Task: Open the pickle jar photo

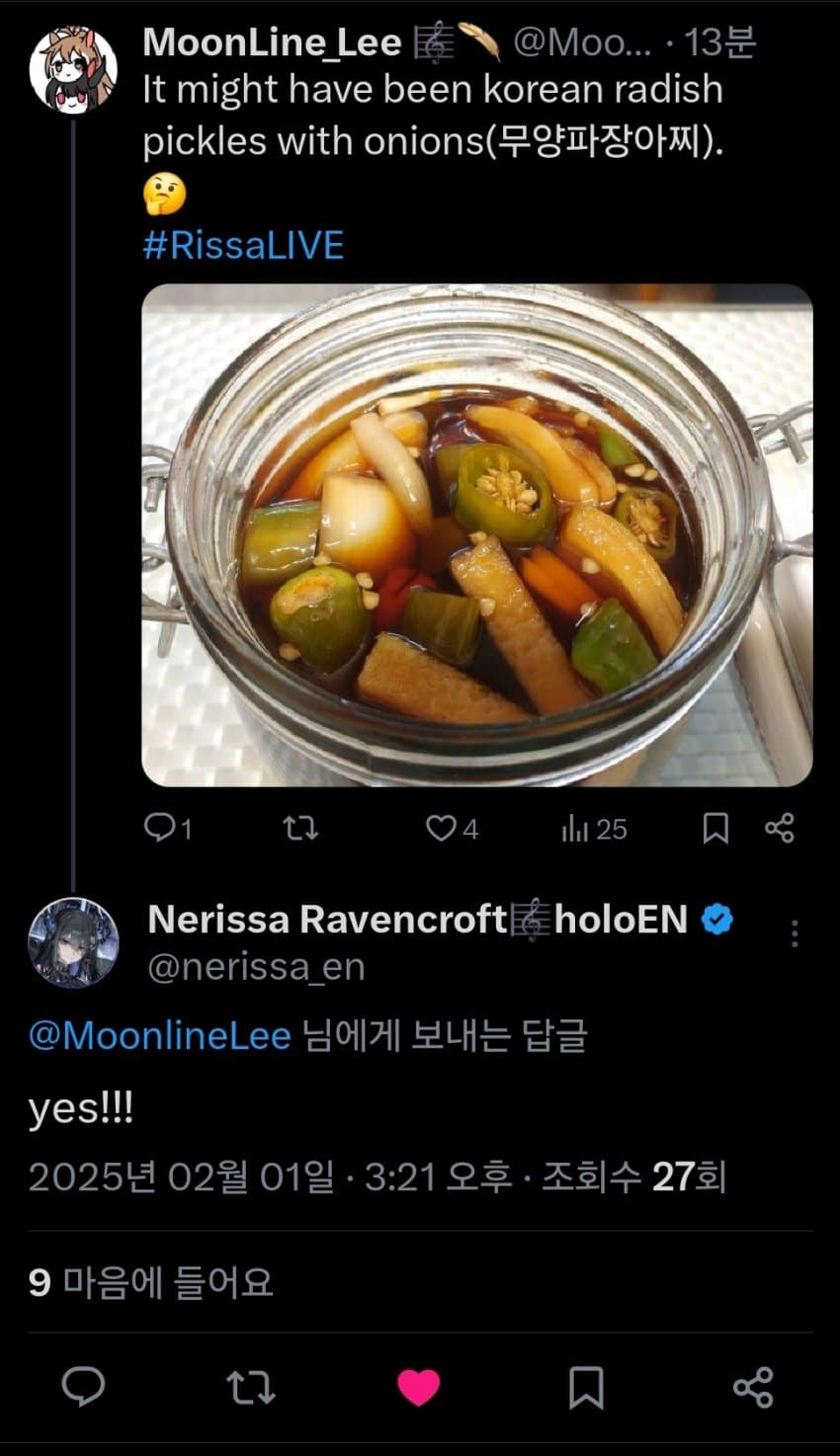Action: [477, 535]
